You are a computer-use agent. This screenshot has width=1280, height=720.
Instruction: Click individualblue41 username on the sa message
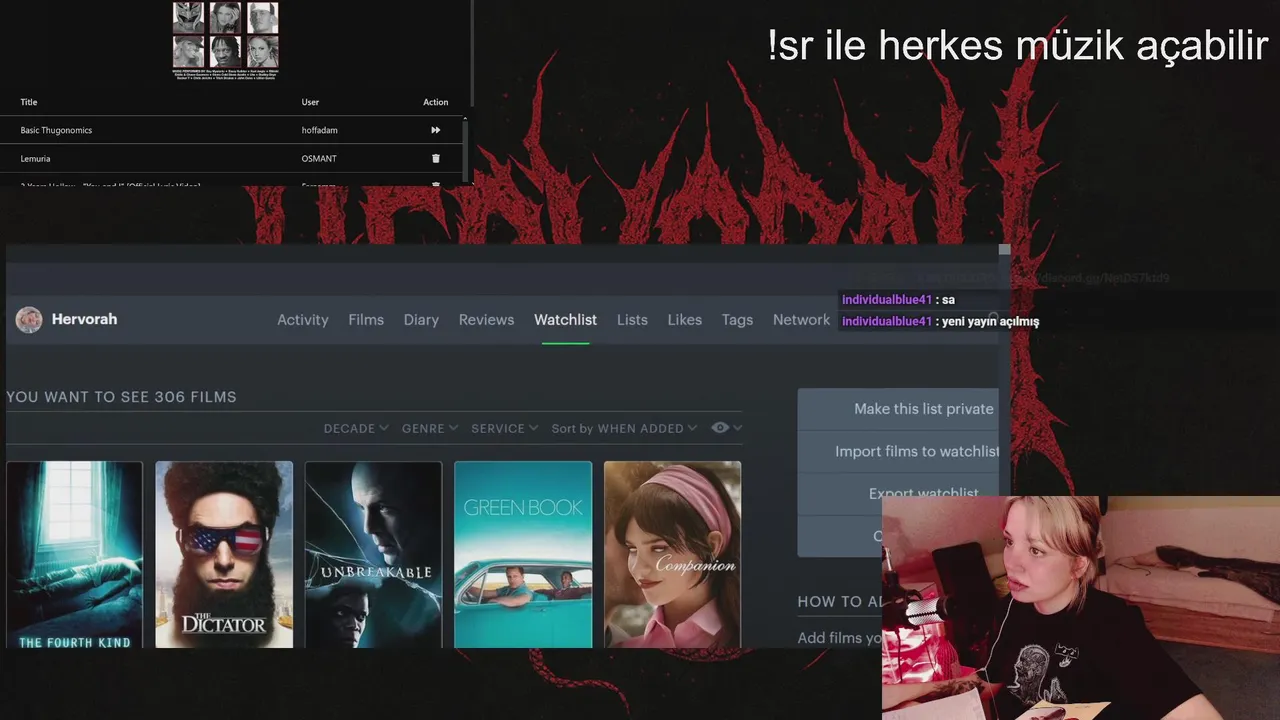887,300
